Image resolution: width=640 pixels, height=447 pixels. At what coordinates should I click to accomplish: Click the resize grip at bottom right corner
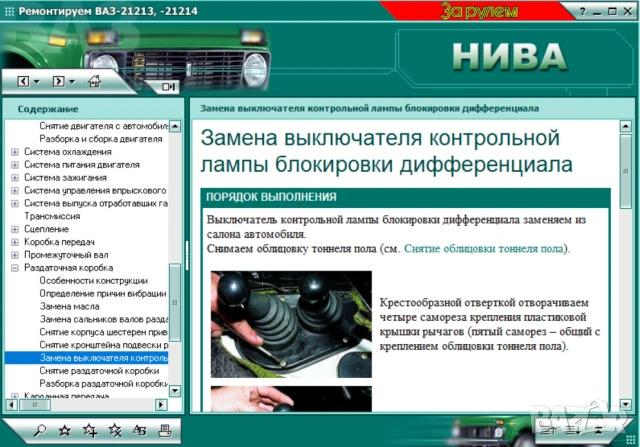(631, 439)
